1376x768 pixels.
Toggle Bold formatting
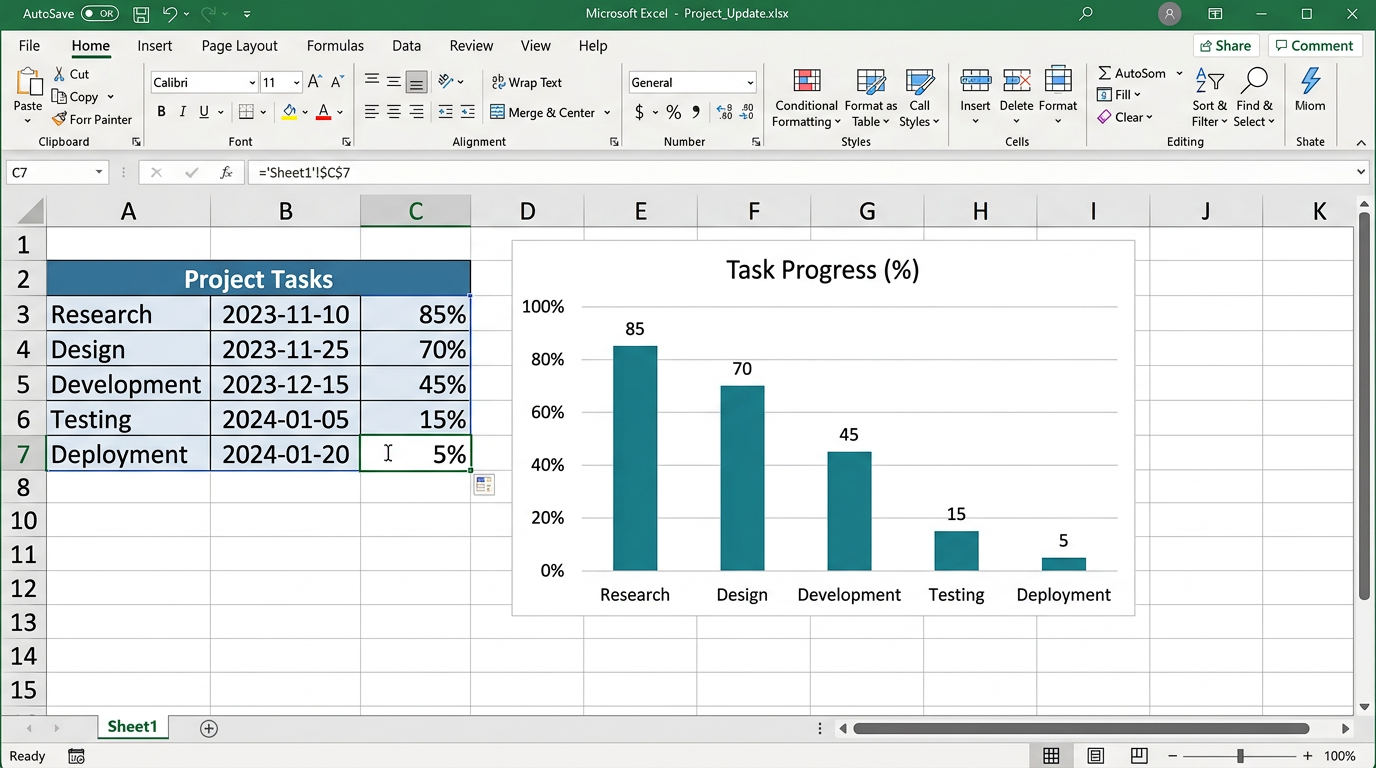[161, 112]
